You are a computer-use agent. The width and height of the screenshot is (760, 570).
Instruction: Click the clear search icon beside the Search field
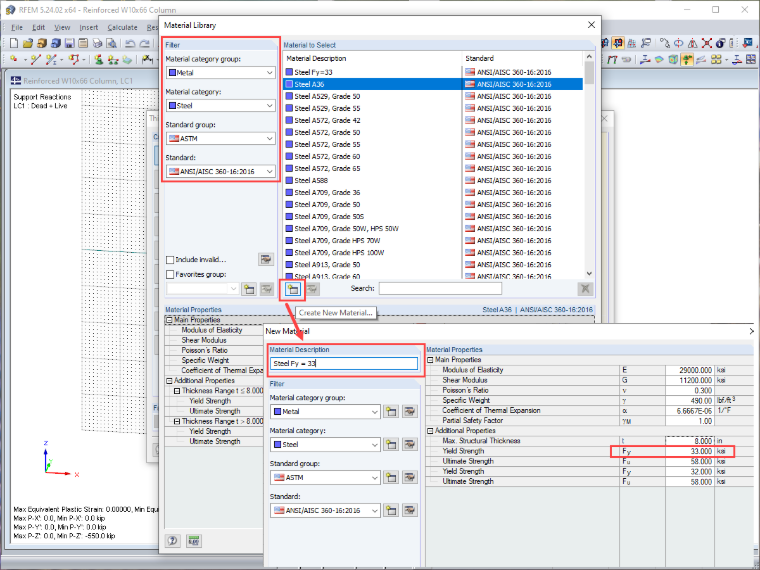pyautogui.click(x=585, y=289)
